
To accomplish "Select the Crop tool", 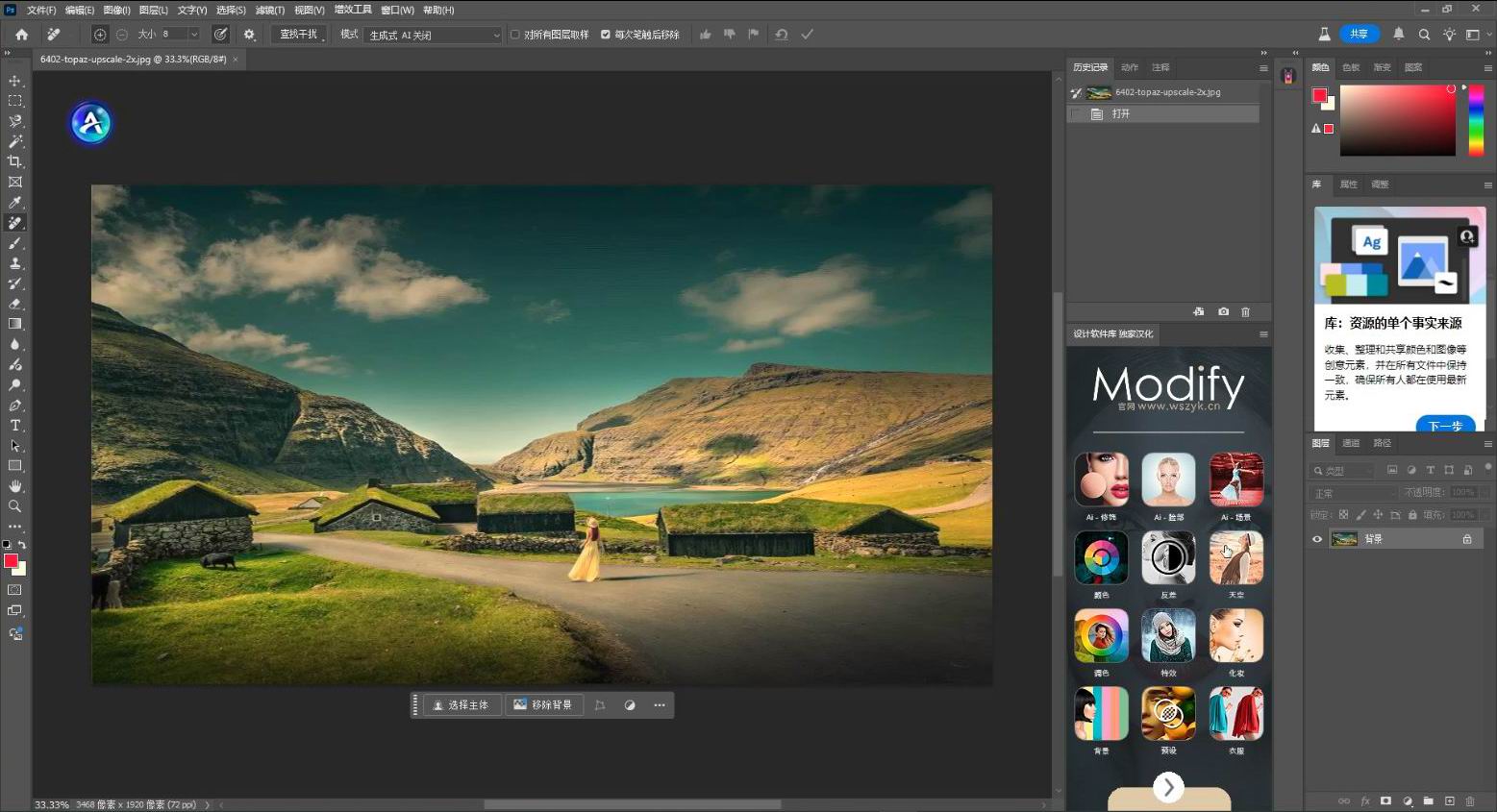I will pyautogui.click(x=15, y=161).
